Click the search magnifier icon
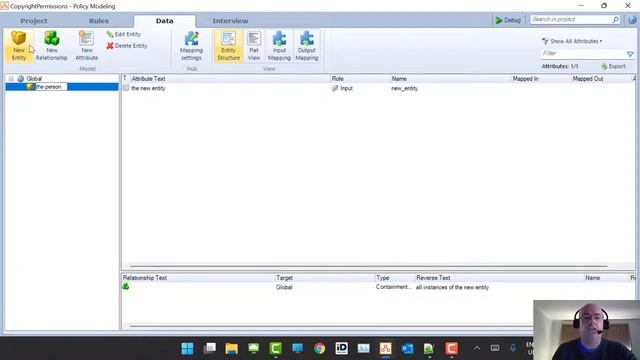This screenshot has height=360, width=640. 616,20
